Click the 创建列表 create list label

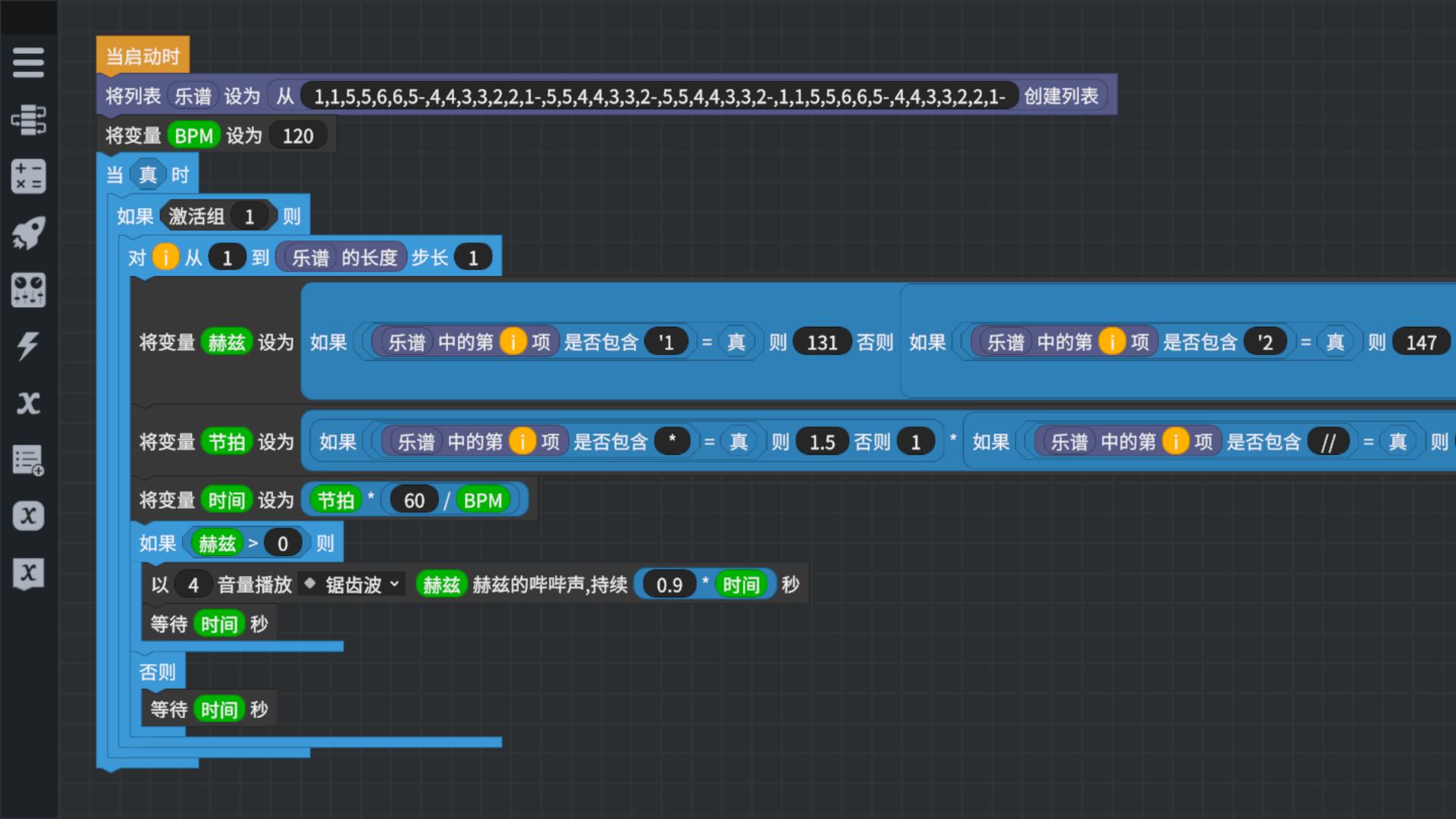pos(1061,96)
